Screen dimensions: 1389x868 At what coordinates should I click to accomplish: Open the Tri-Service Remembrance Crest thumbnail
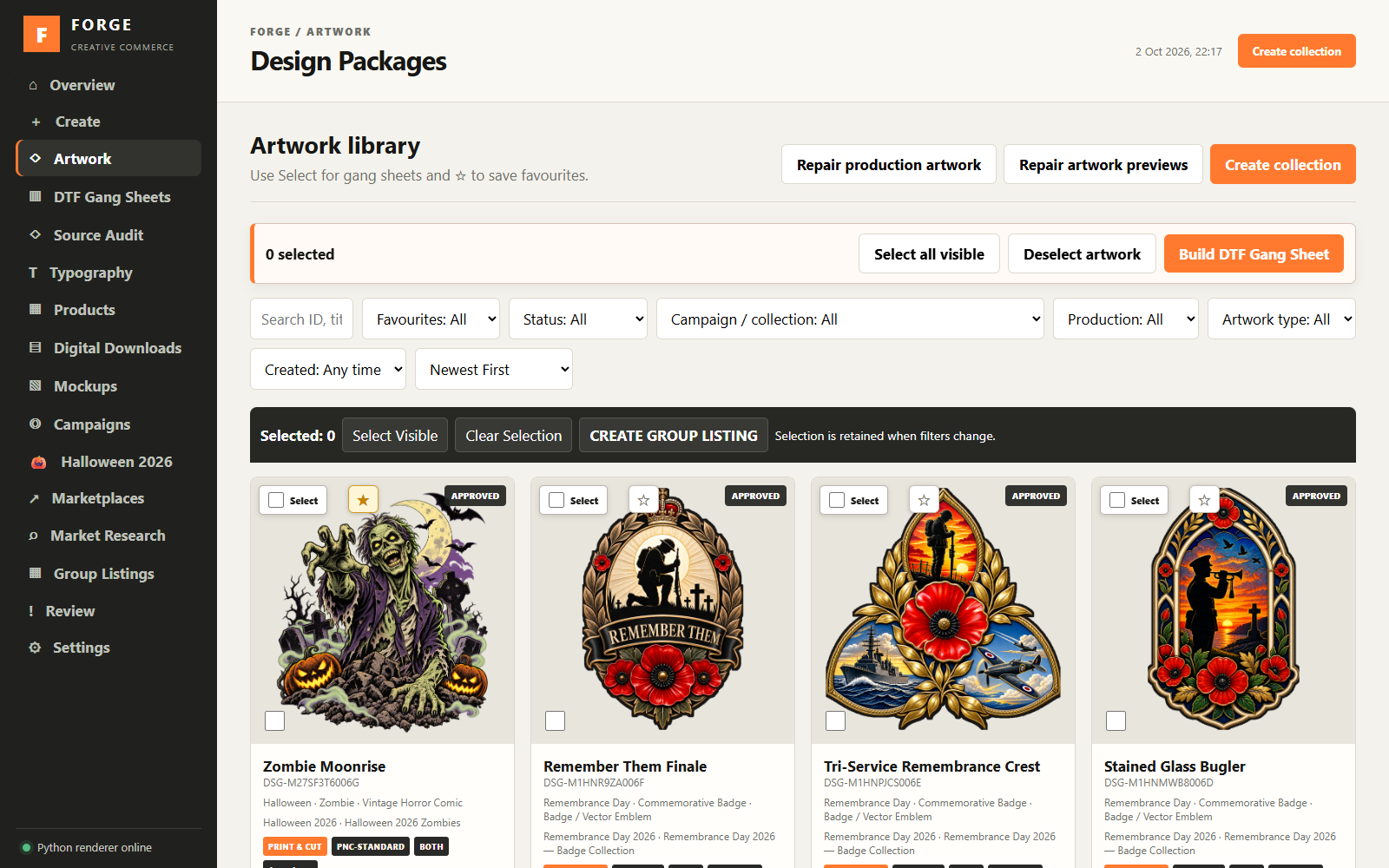point(943,611)
